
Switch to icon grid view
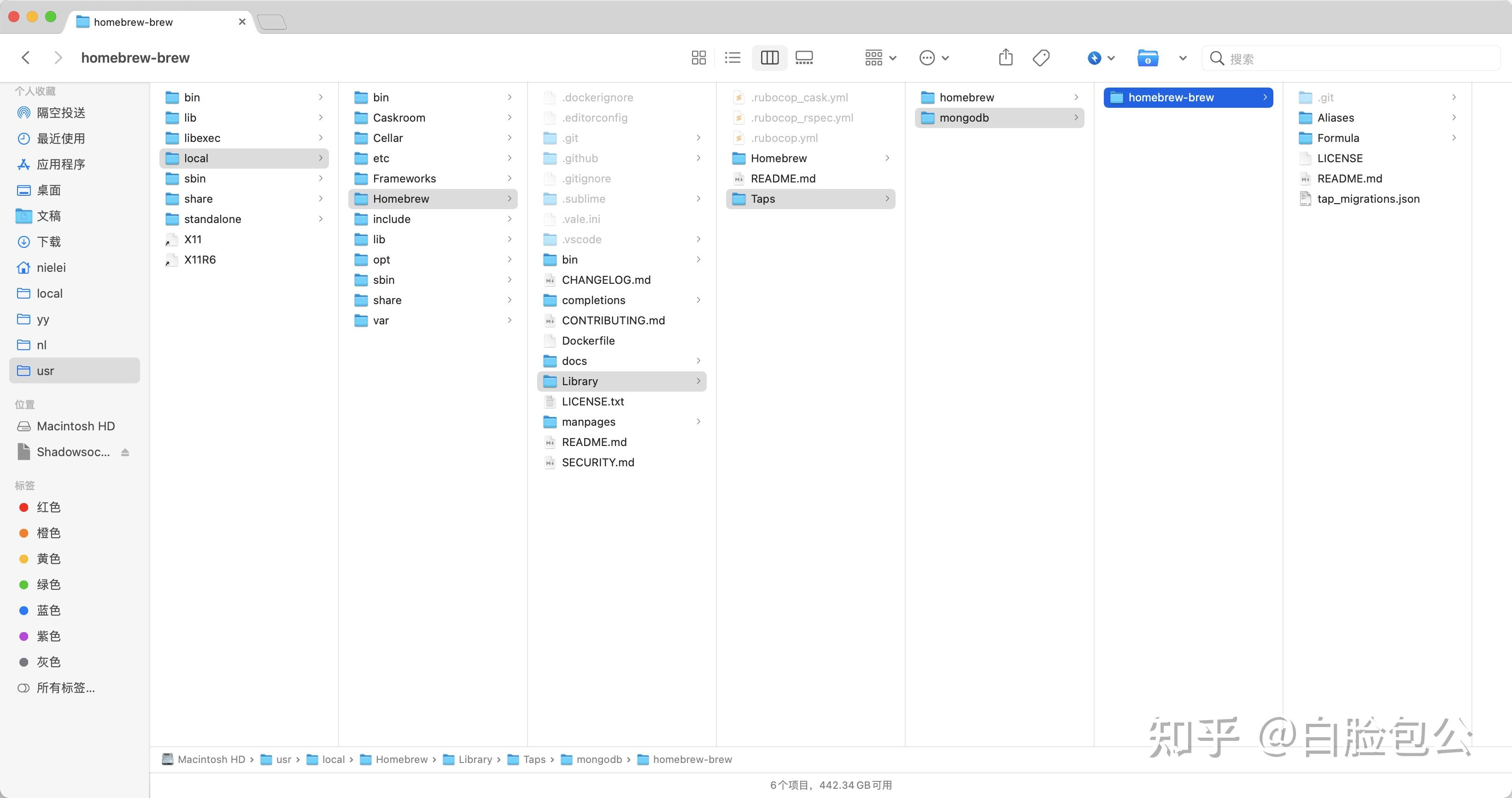tap(698, 58)
